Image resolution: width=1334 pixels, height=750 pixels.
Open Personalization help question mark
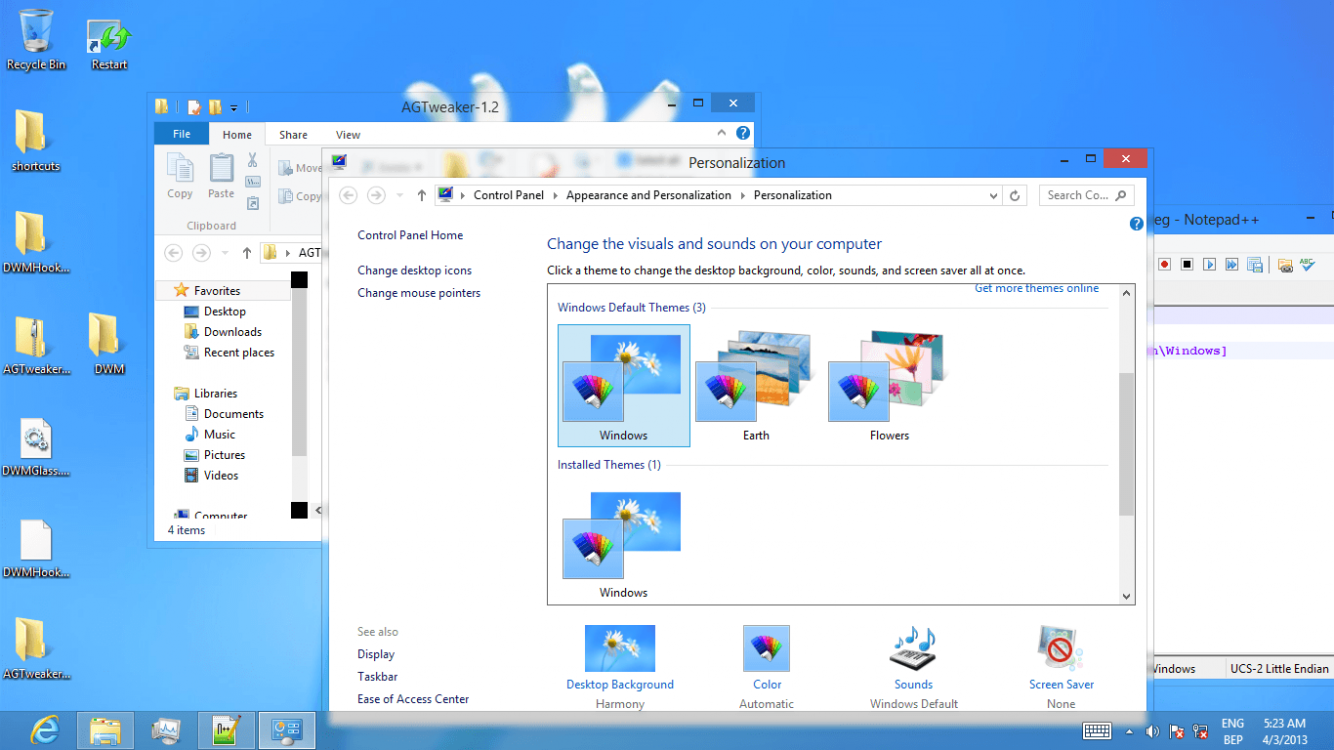(x=1136, y=224)
